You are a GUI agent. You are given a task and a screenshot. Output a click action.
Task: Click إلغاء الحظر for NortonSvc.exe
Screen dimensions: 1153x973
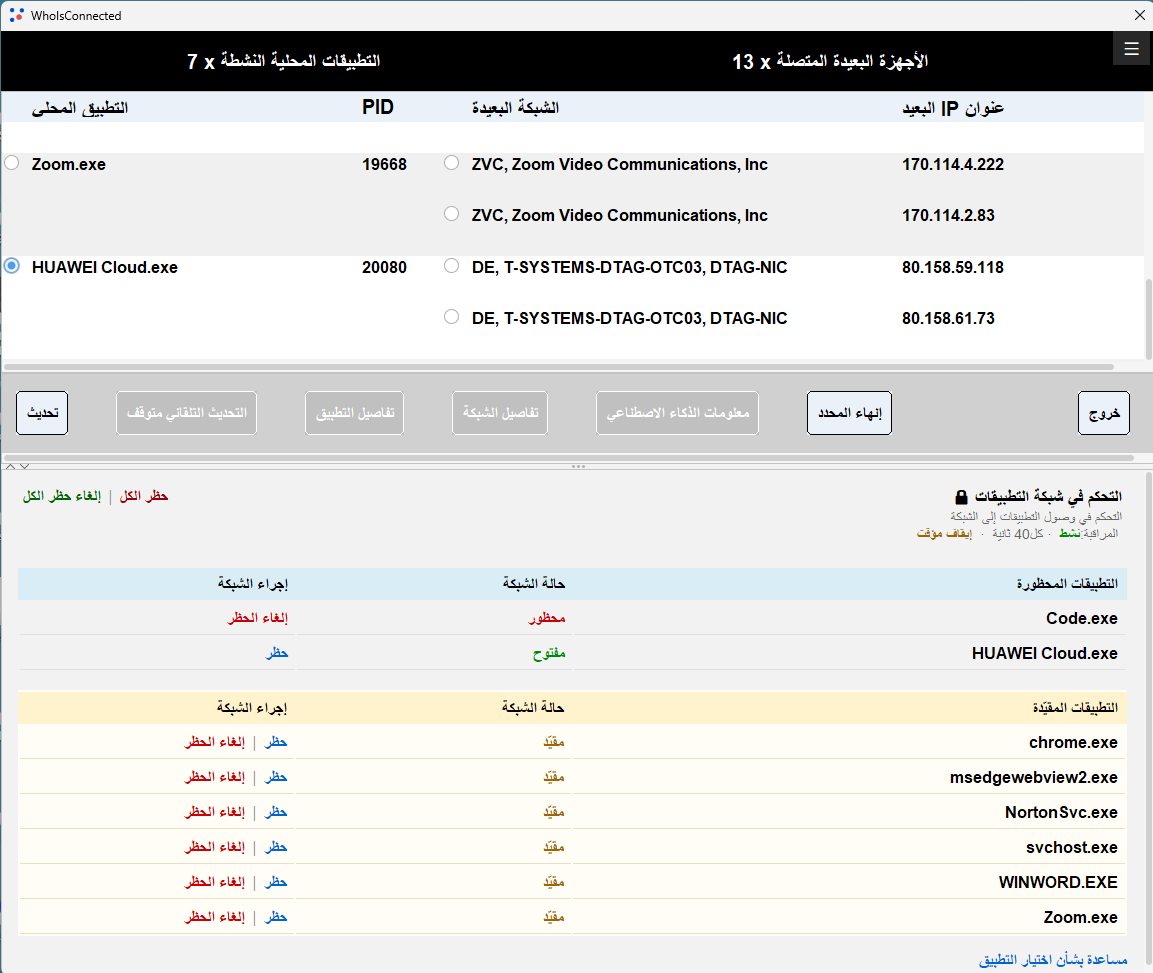215,812
